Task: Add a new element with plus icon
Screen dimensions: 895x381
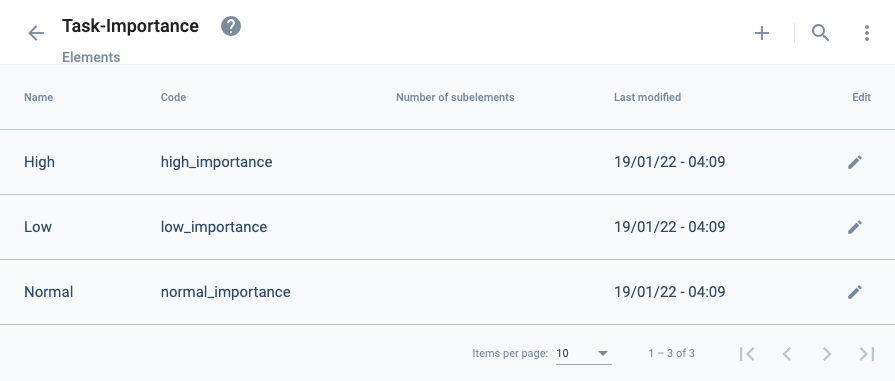Action: (x=762, y=33)
